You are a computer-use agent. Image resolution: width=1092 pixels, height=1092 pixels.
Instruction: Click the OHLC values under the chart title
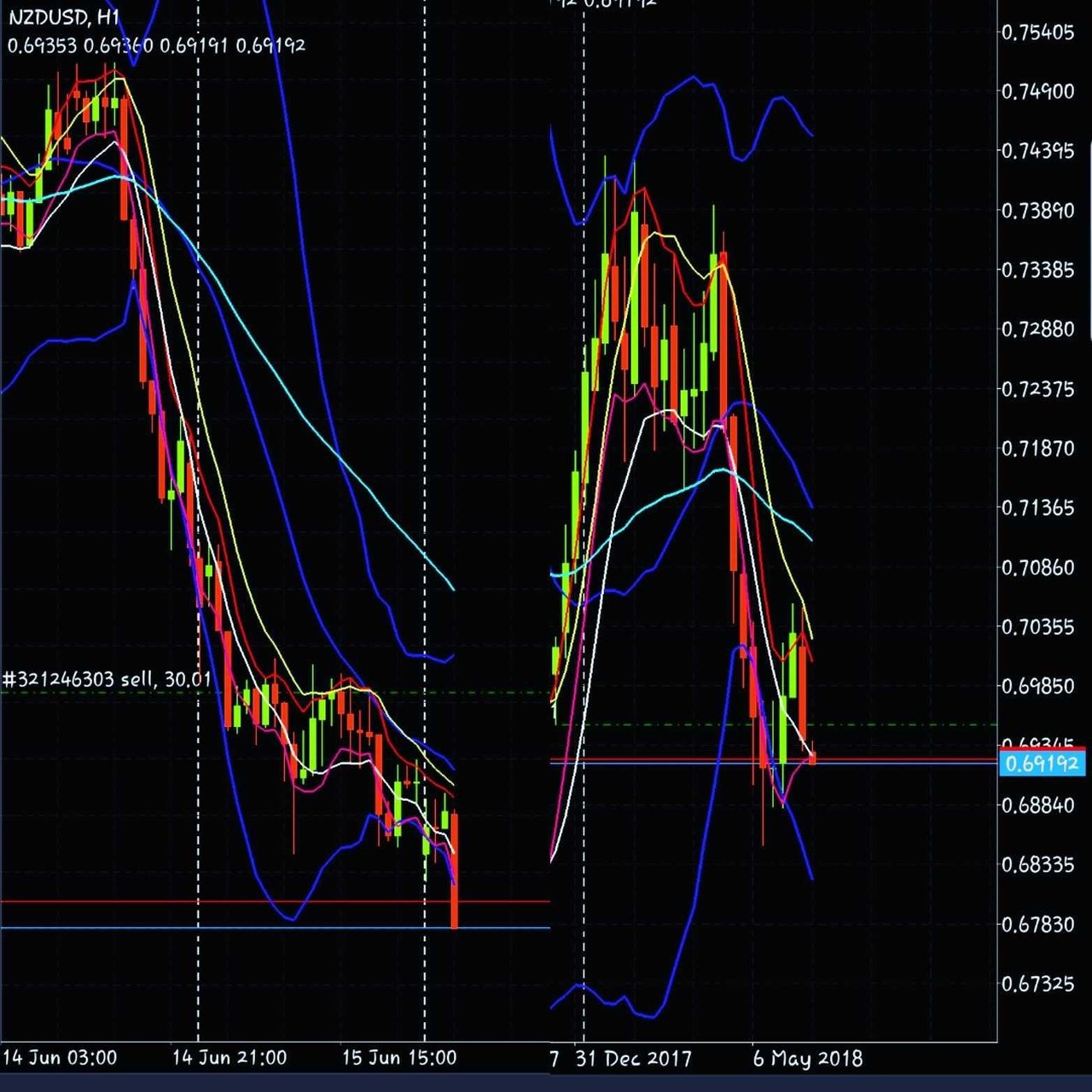tap(156, 45)
